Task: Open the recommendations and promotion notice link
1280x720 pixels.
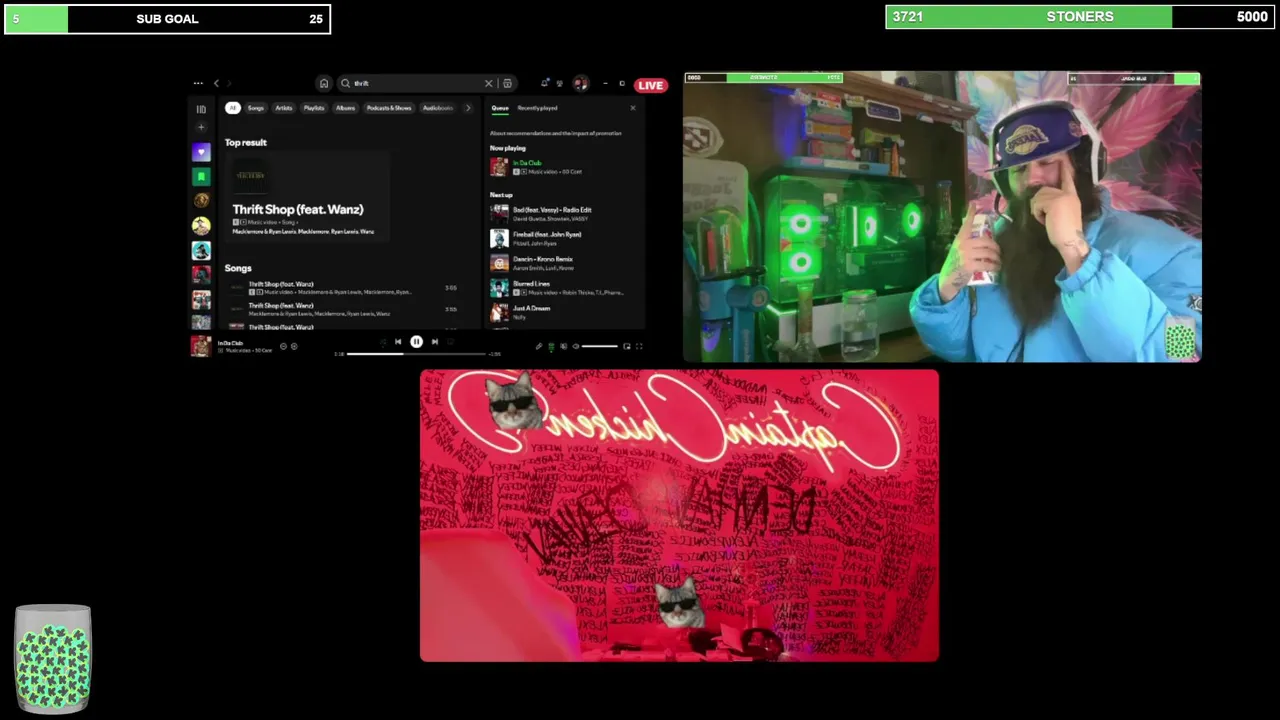Action: click(x=555, y=133)
